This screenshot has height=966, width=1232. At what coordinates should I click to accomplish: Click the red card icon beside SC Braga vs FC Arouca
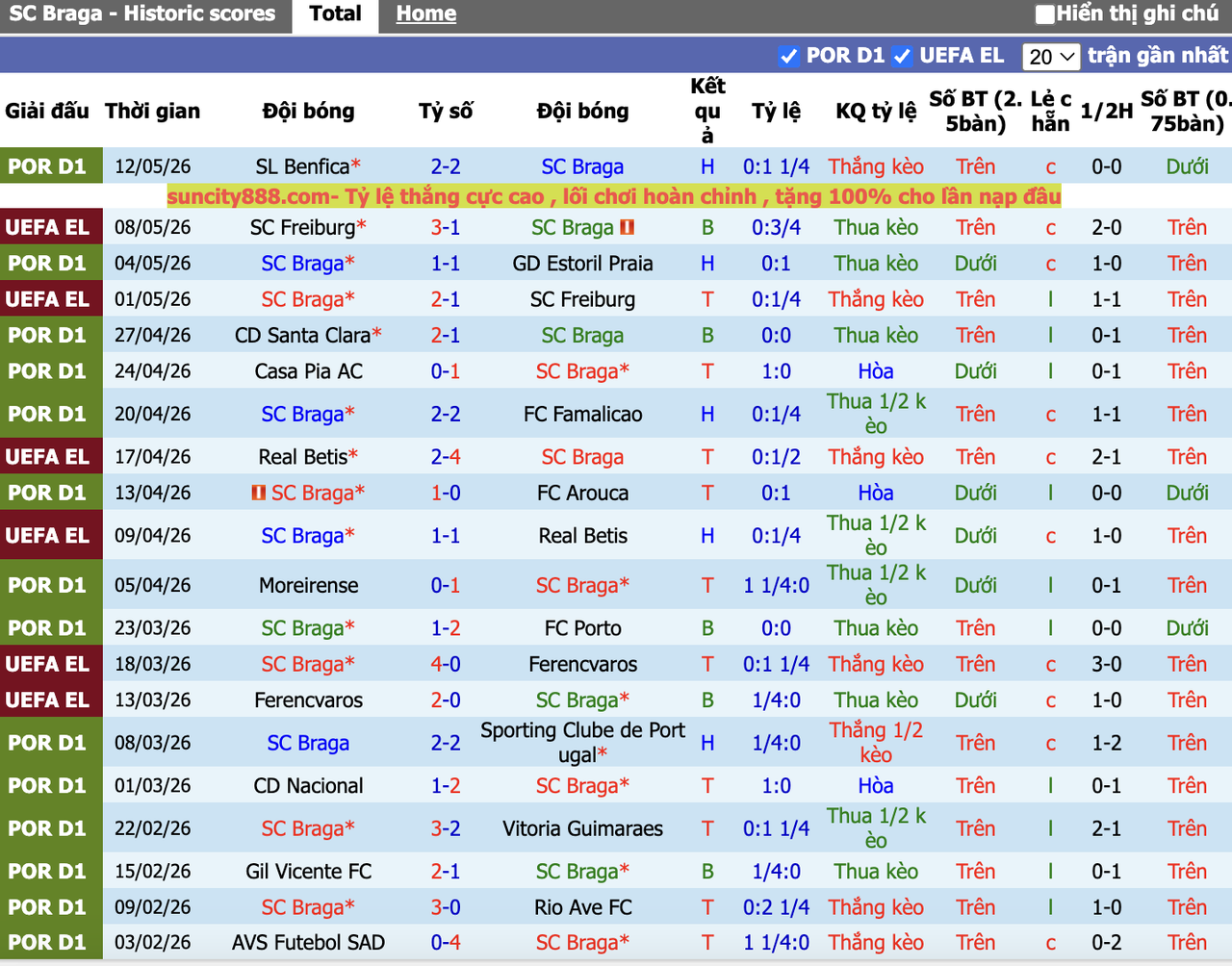click(x=258, y=493)
